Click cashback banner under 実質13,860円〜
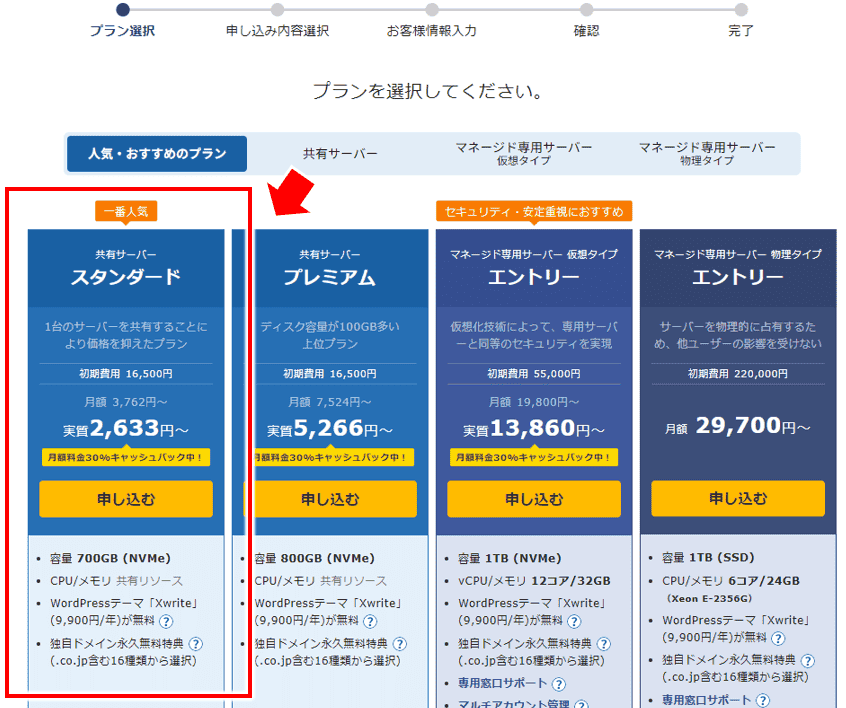This screenshot has width=846, height=708. [x=534, y=457]
